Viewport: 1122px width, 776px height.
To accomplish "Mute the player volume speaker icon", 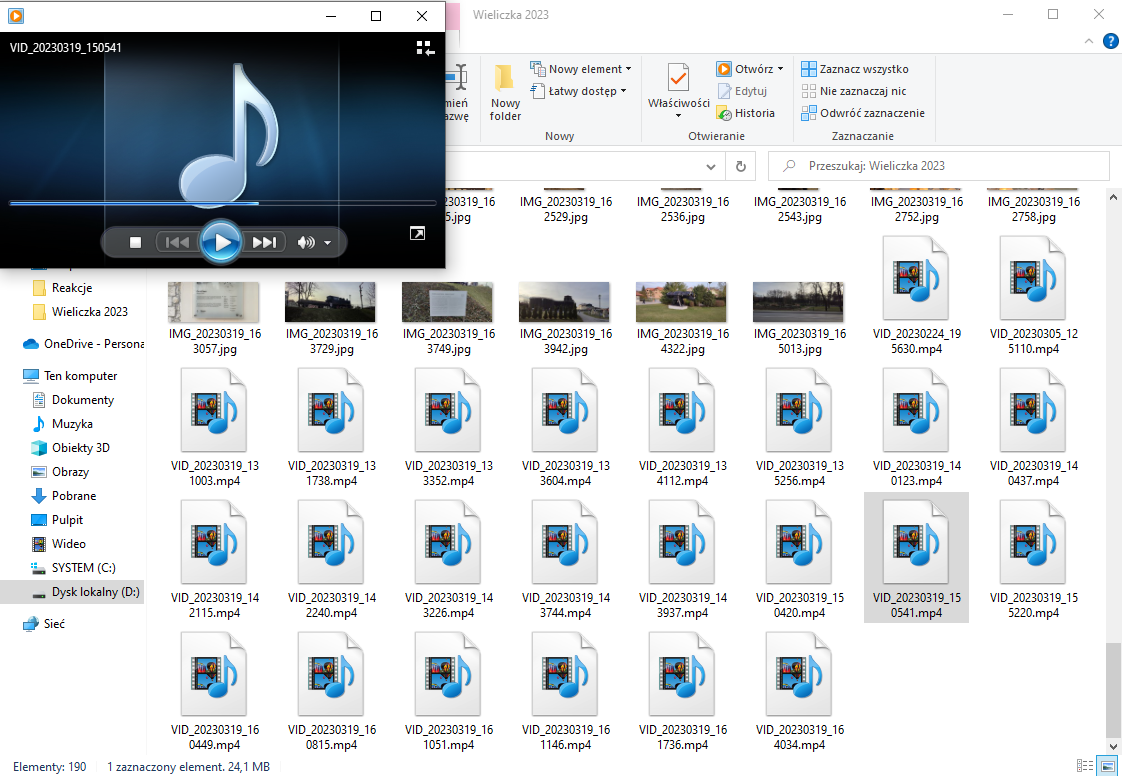I will point(306,242).
